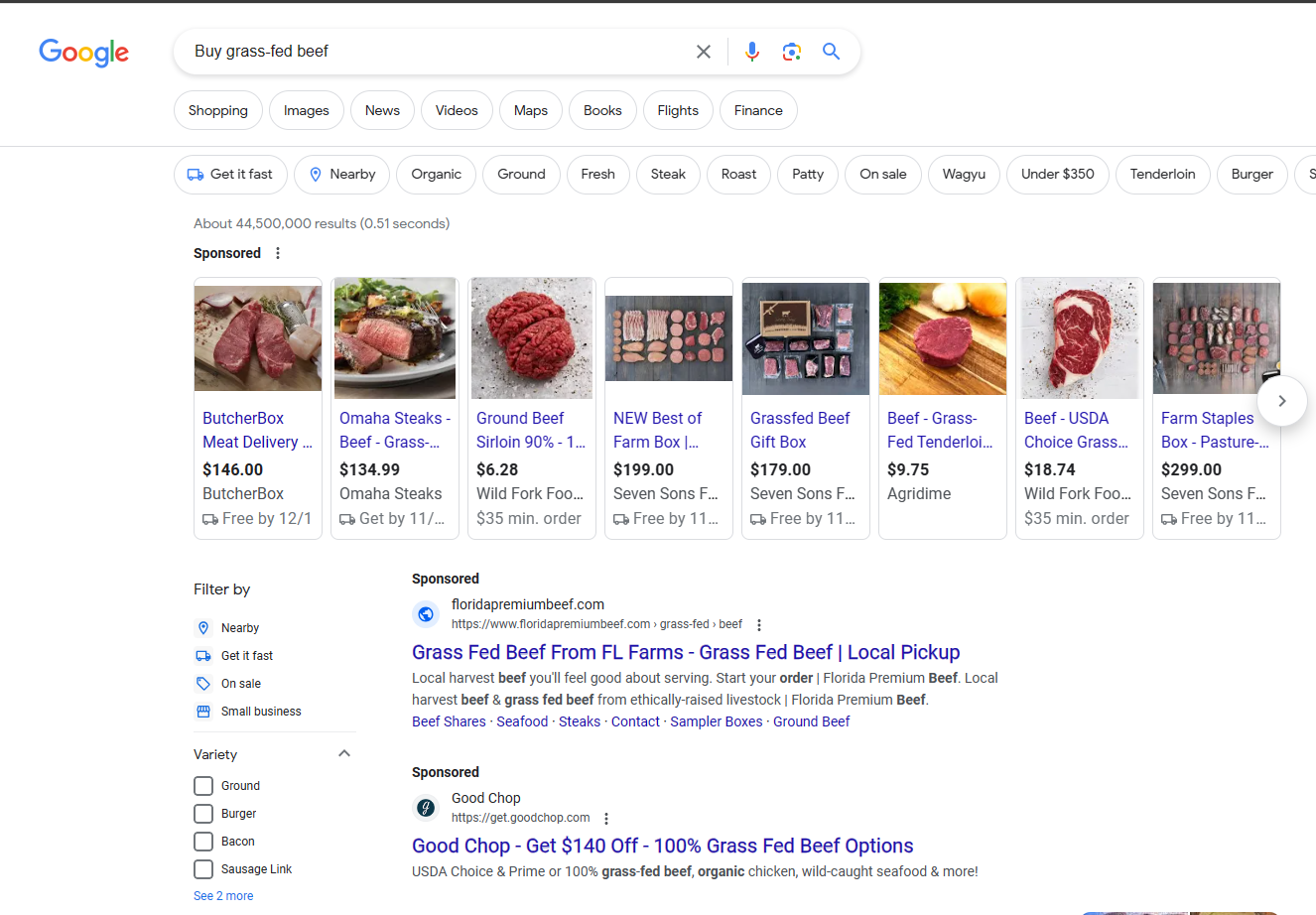Image resolution: width=1316 pixels, height=915 pixels.
Task: Expand variety list with See 2 more
Action: [223, 896]
